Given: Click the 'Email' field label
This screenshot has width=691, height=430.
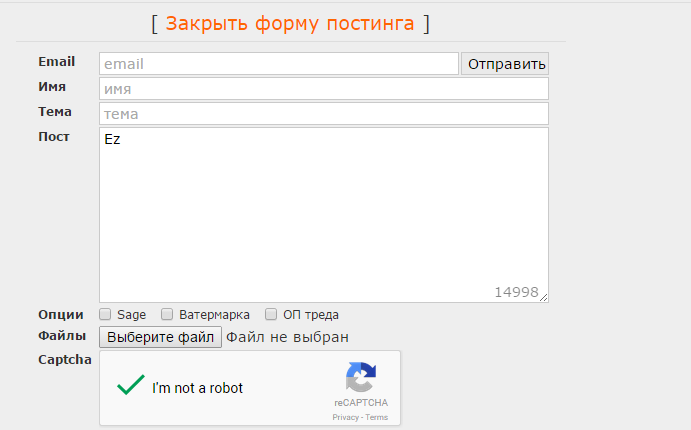Looking at the screenshot, I should (56, 62).
